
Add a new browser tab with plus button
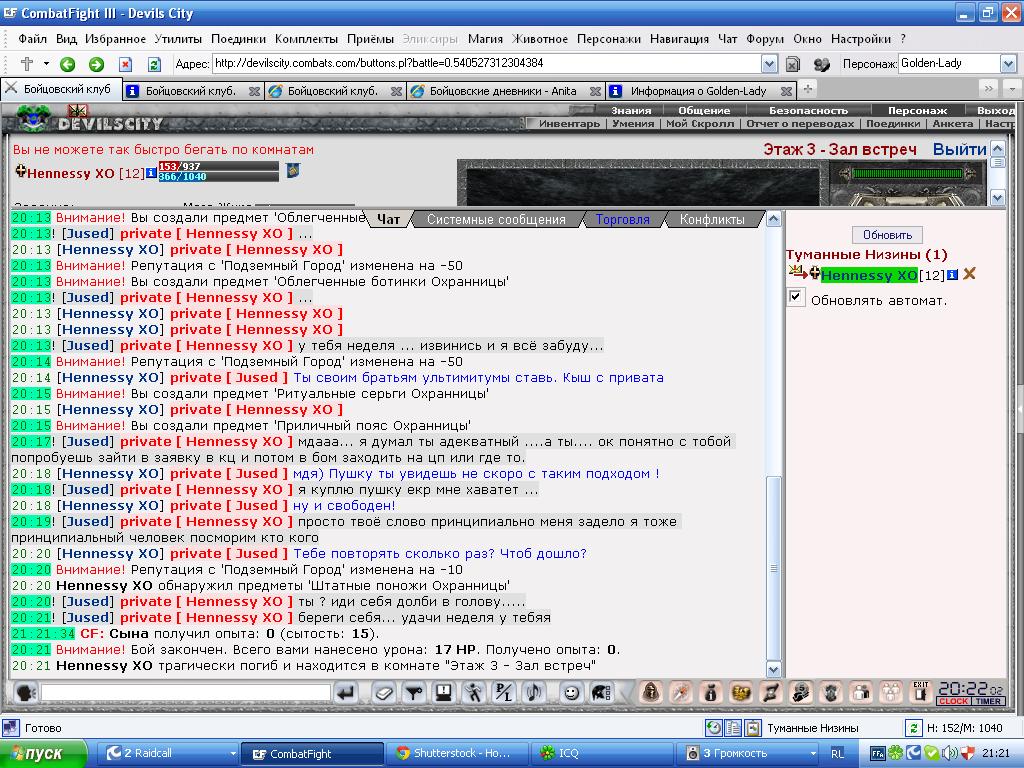pyautogui.click(x=808, y=89)
